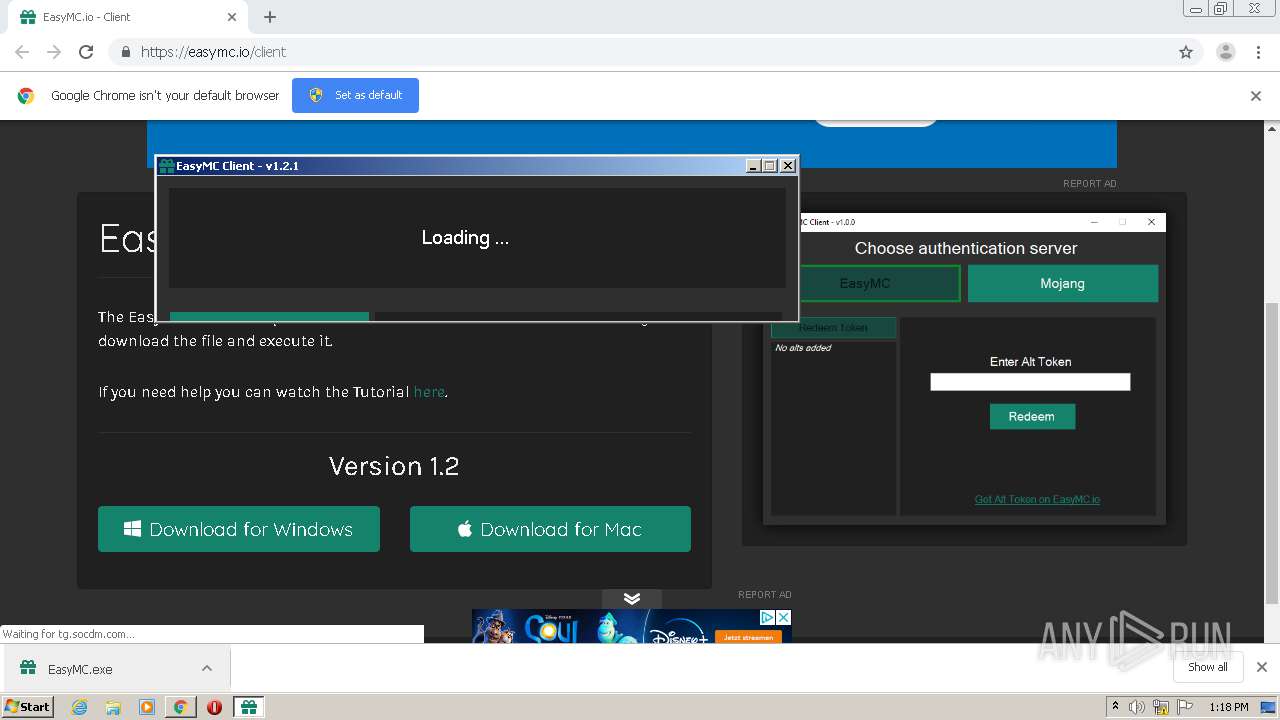Close the EasyMC.io - Client tab
1280x720 pixels.
click(x=232, y=17)
